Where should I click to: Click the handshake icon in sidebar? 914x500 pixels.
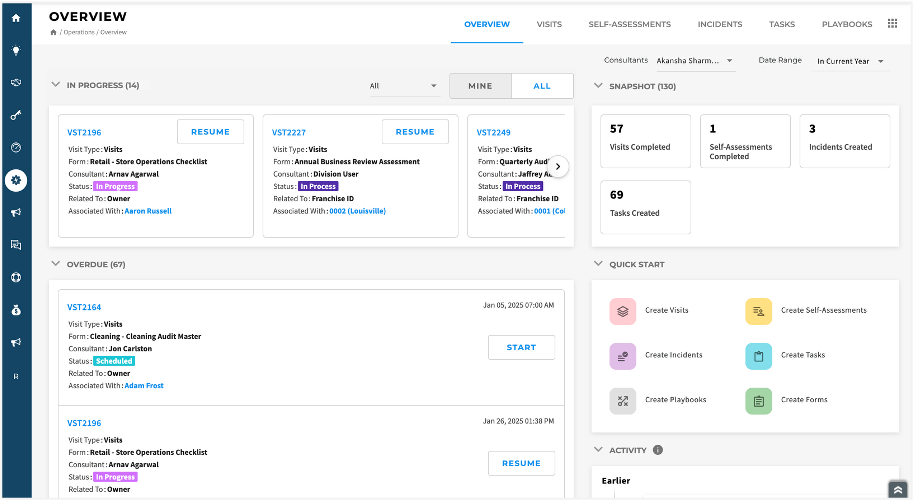(16, 82)
